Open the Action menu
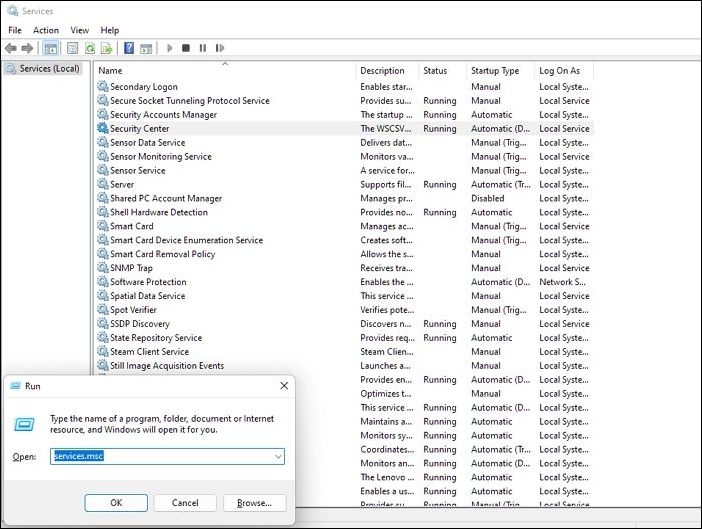Screen dimensions: 702x529 point(46,30)
